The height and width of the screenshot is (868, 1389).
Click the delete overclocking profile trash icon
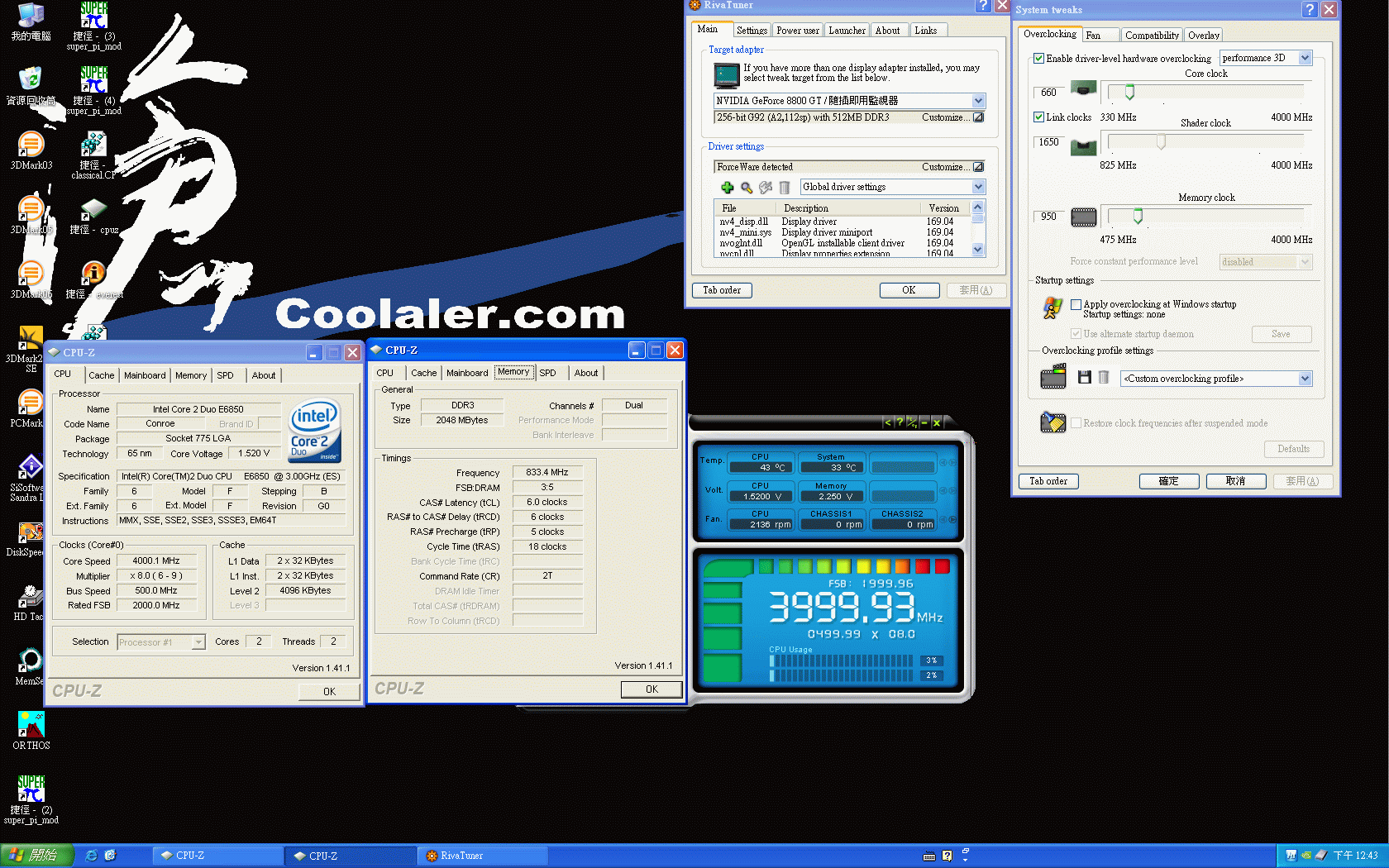[1103, 377]
